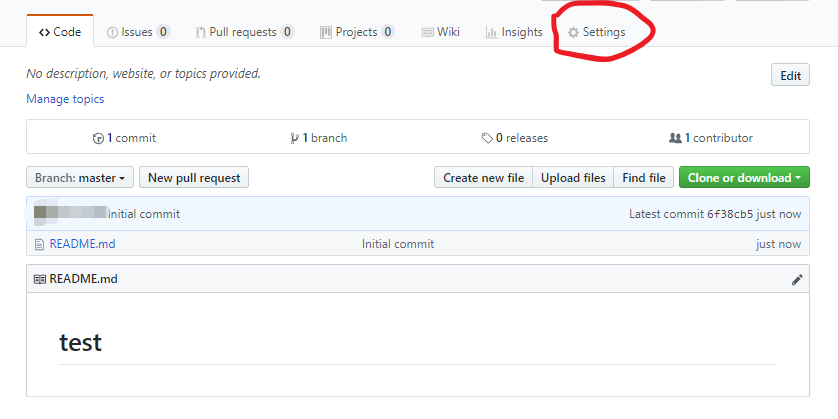Screen dimensions: 838x419
Task: Click the README 'test' heading
Action: (80, 342)
